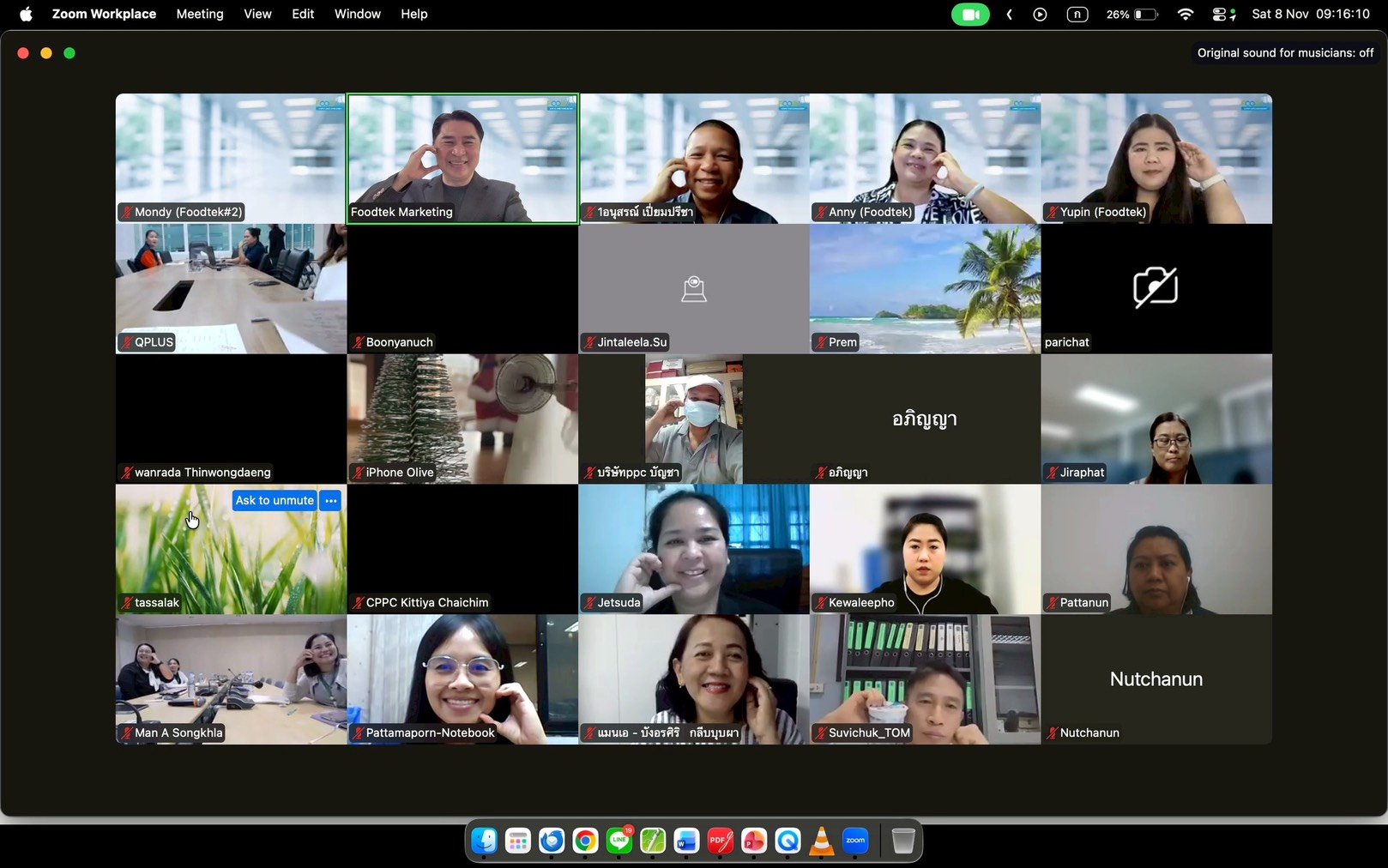Open Microsoft Word from the dock
Image resolution: width=1388 pixels, height=868 pixels.
[x=686, y=841]
